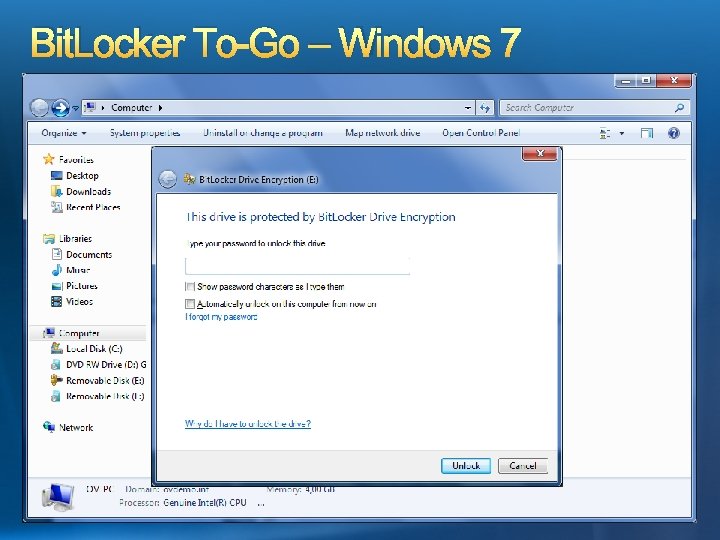Click Map network drive
This screenshot has width=720, height=540.
(382, 133)
